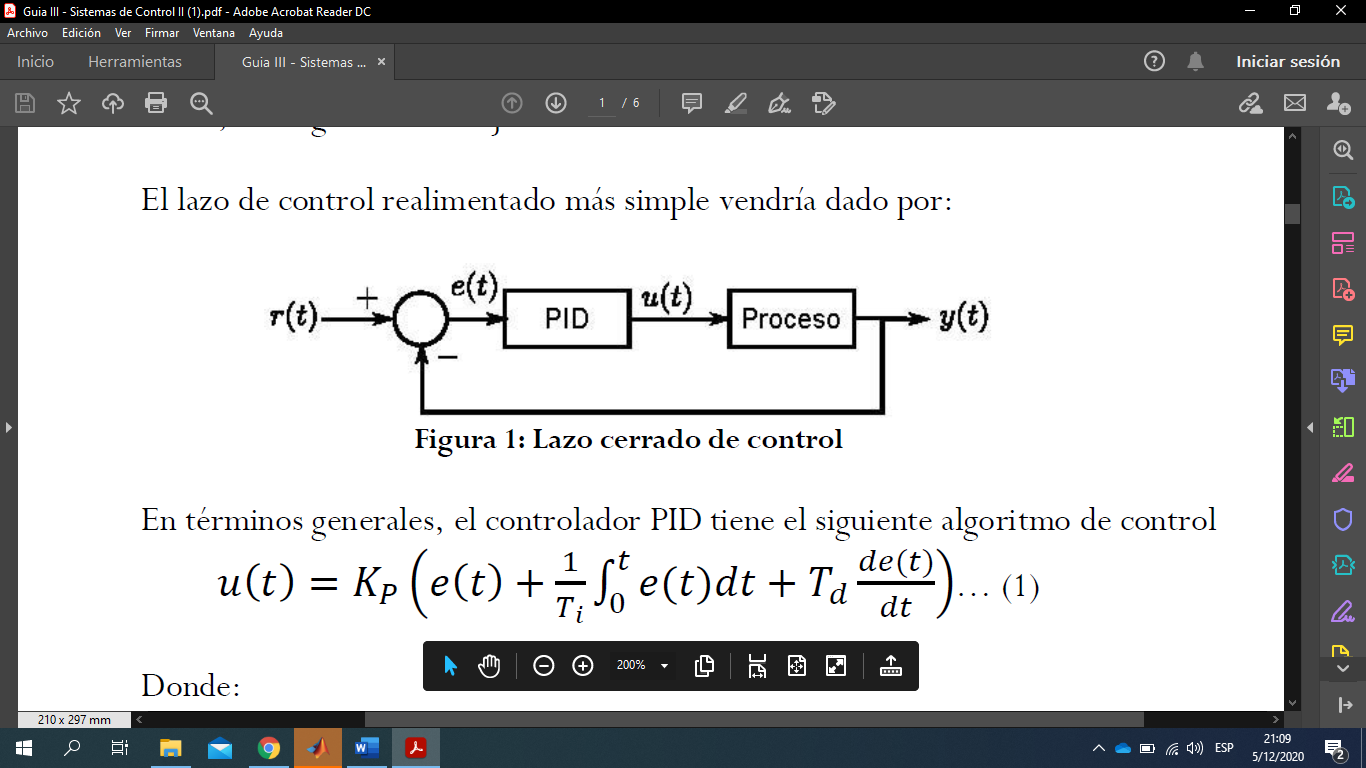Switch to the Herramientas tab

[135, 61]
